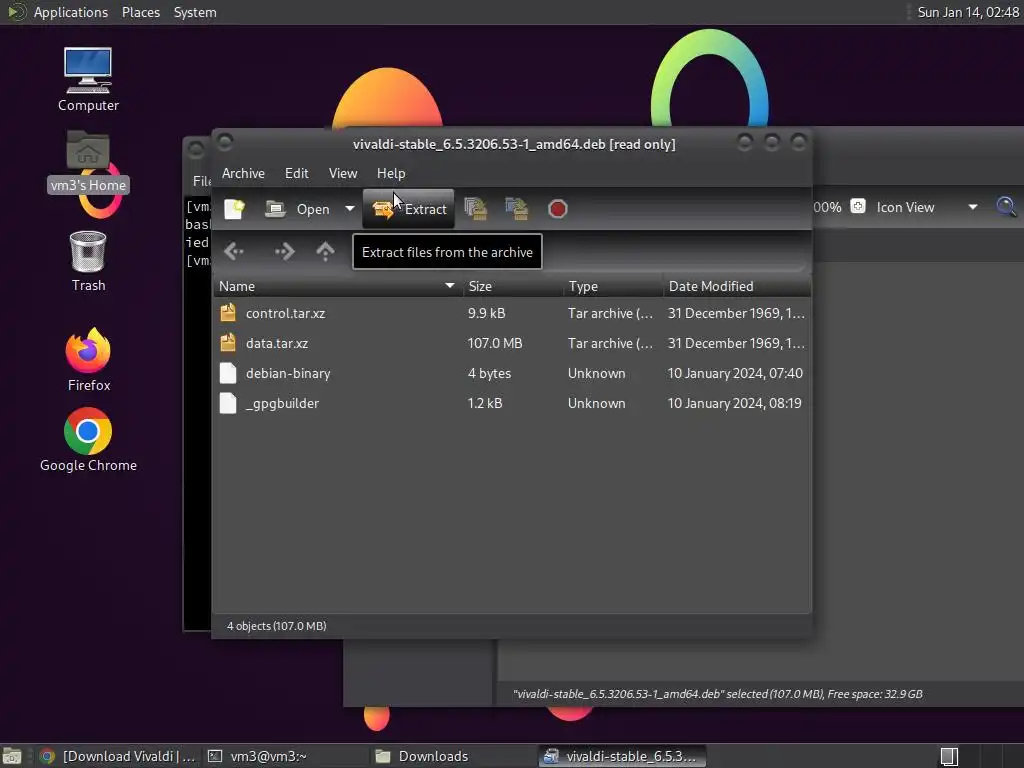This screenshot has height=768, width=1024.
Task: Sort files by Size column
Action: click(x=513, y=286)
